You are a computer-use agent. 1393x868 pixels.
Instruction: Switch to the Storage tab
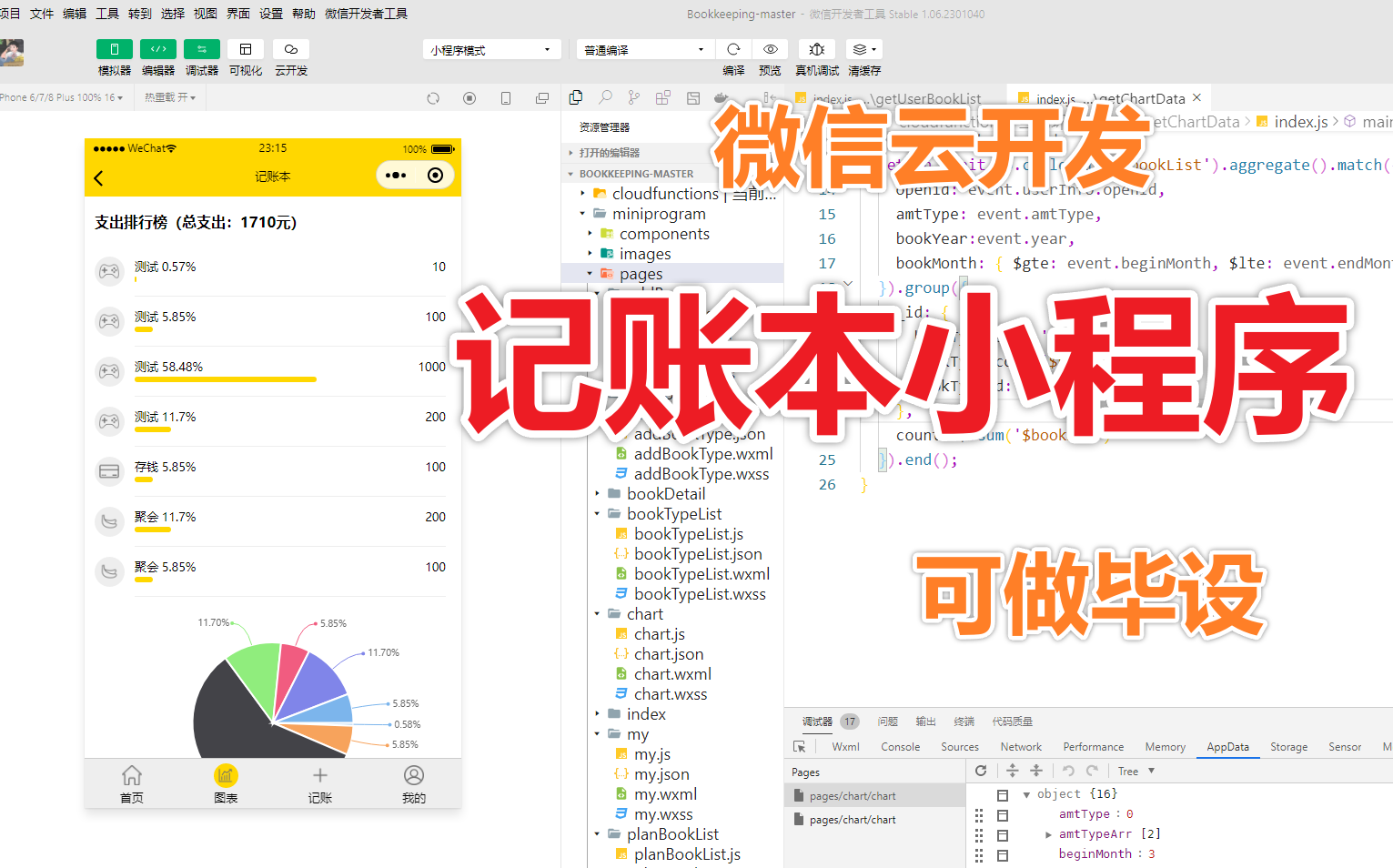[1288, 747]
